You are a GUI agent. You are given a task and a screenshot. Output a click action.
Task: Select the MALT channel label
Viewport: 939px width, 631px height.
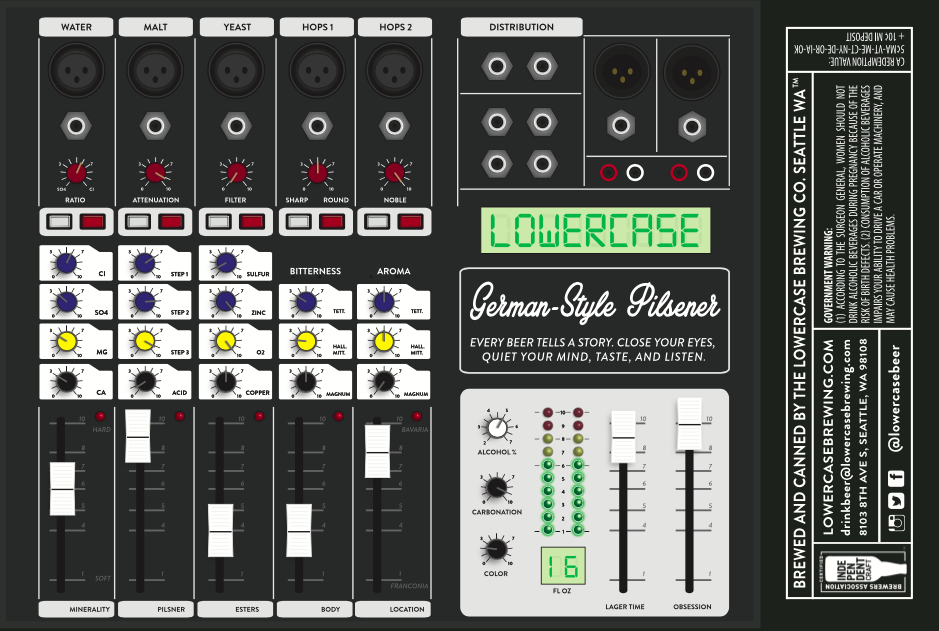click(155, 27)
